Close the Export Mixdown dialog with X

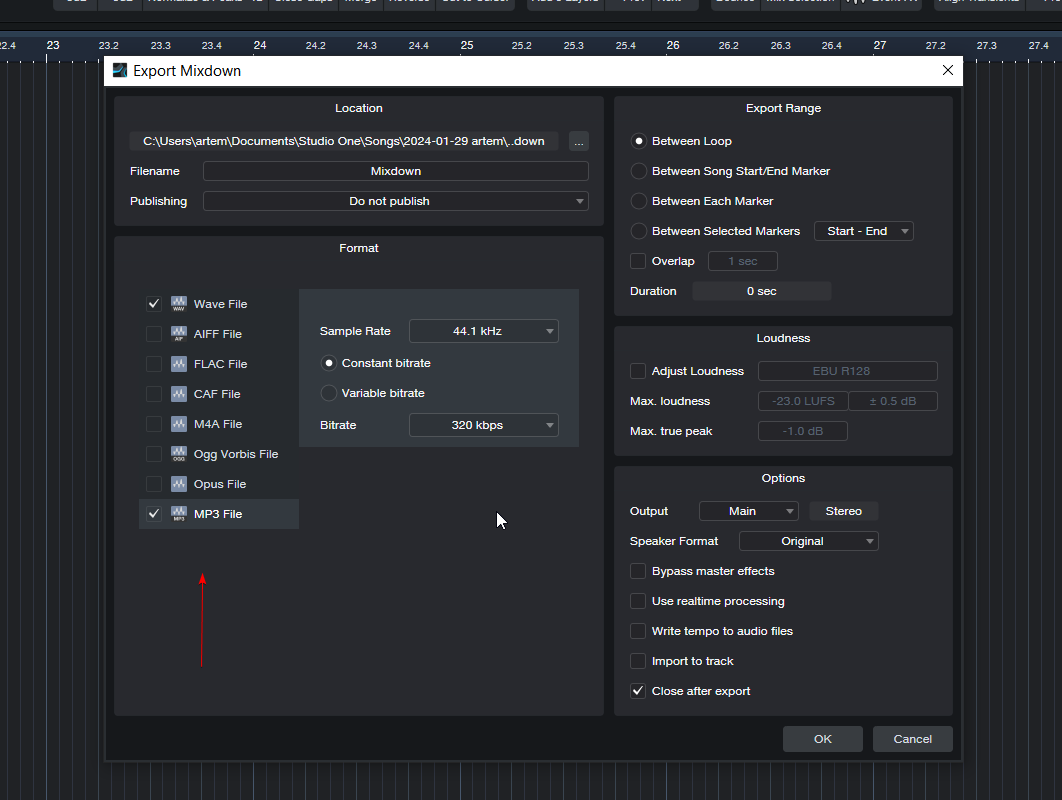pyautogui.click(x=948, y=70)
